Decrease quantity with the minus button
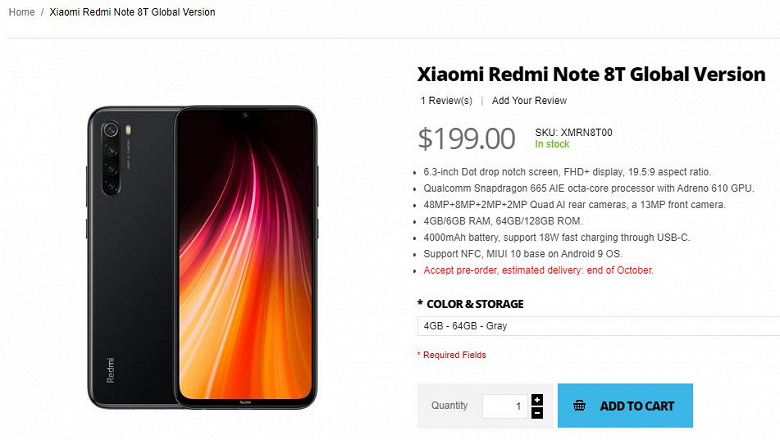780x440 pixels. coord(537,412)
